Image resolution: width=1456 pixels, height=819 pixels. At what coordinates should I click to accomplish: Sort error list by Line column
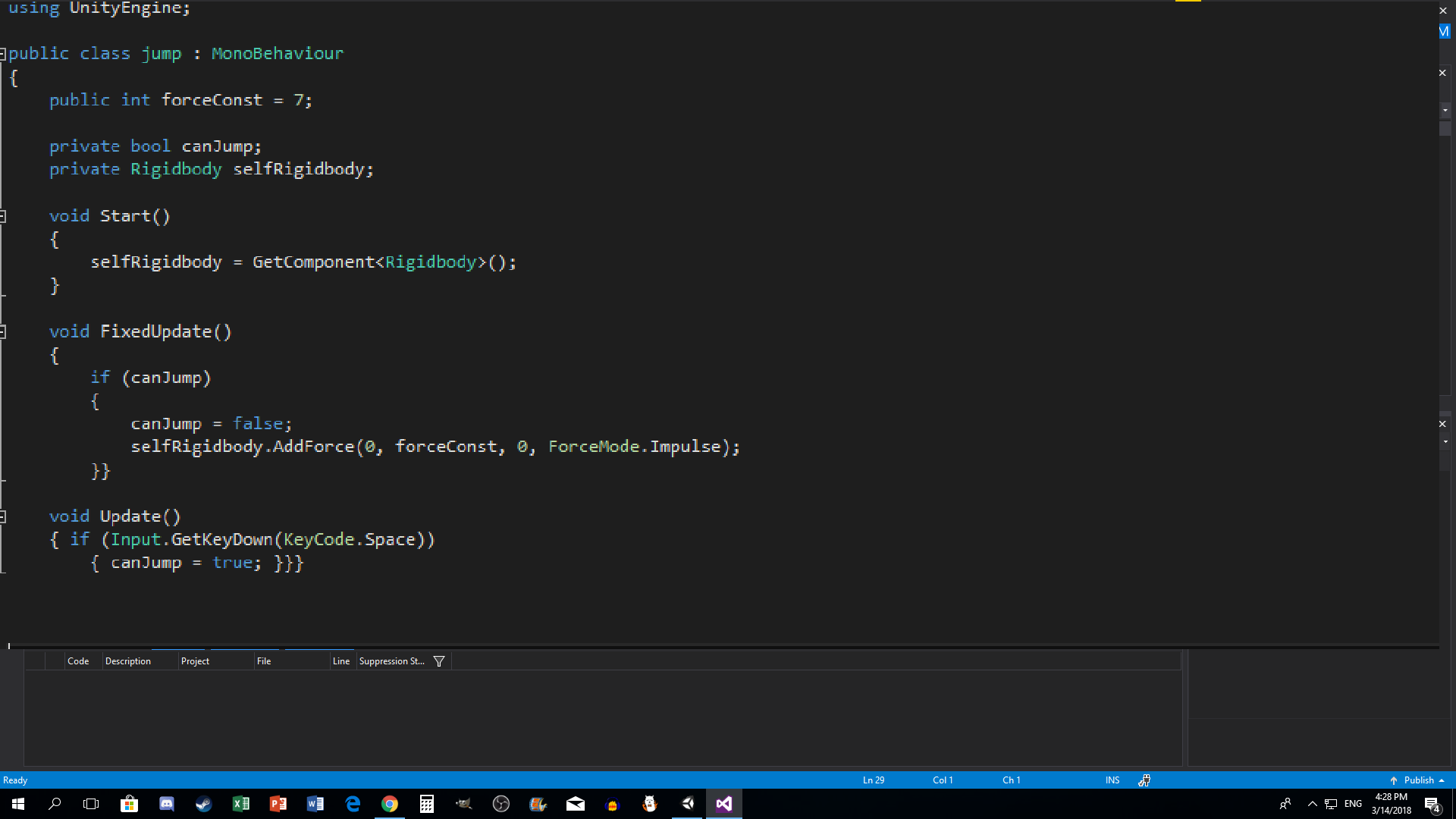(341, 661)
